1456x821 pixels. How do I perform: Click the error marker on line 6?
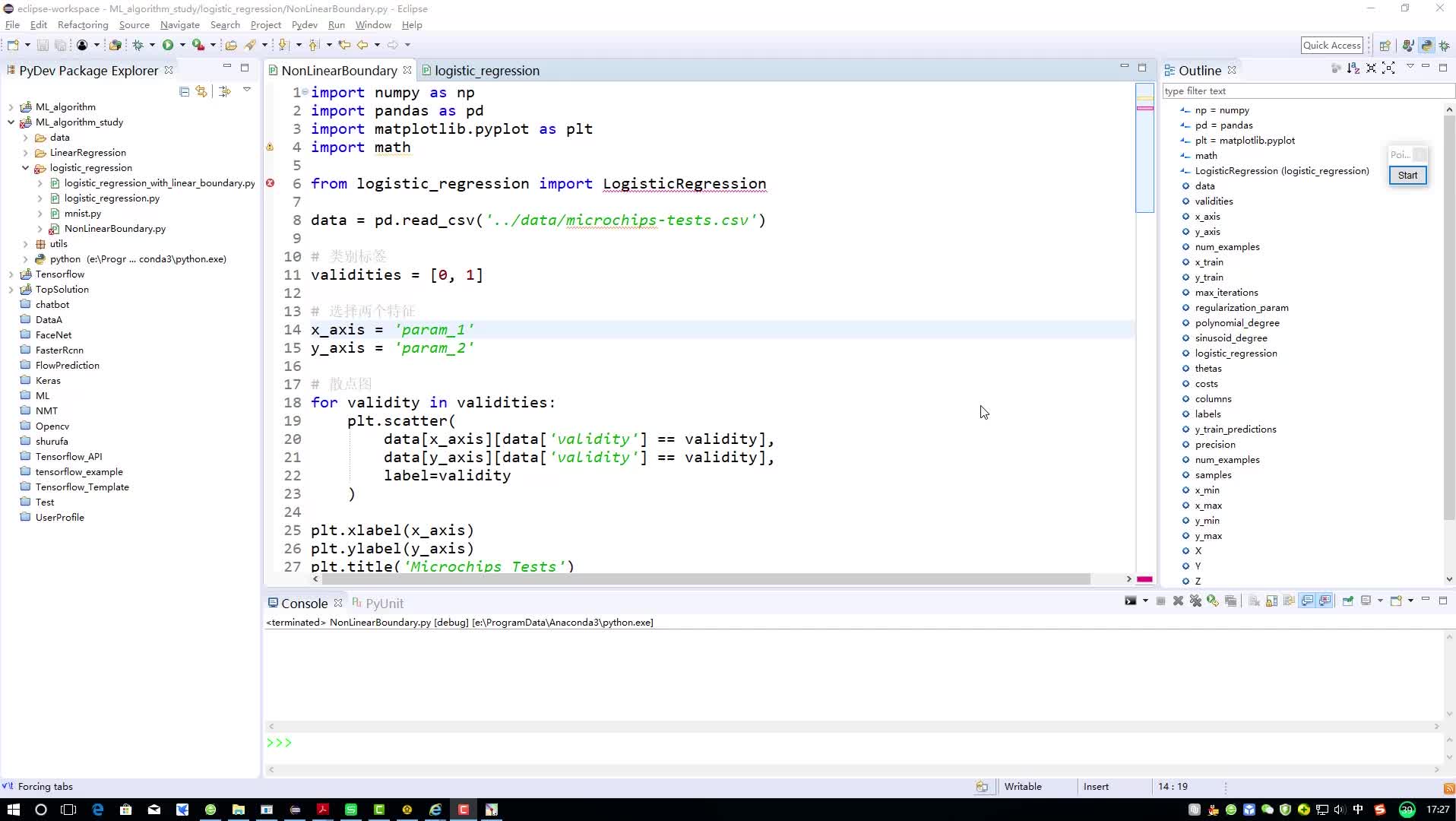[270, 183]
